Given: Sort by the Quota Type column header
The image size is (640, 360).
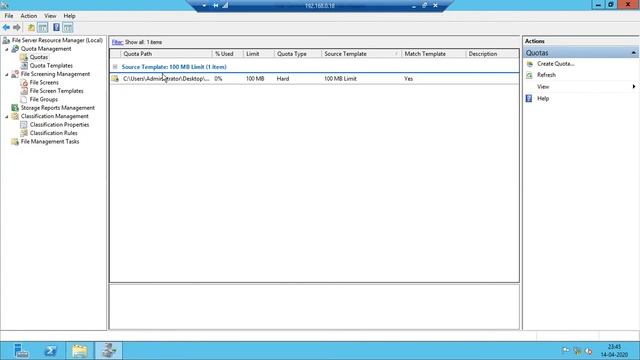Looking at the screenshot, I should pyautogui.click(x=298, y=53).
